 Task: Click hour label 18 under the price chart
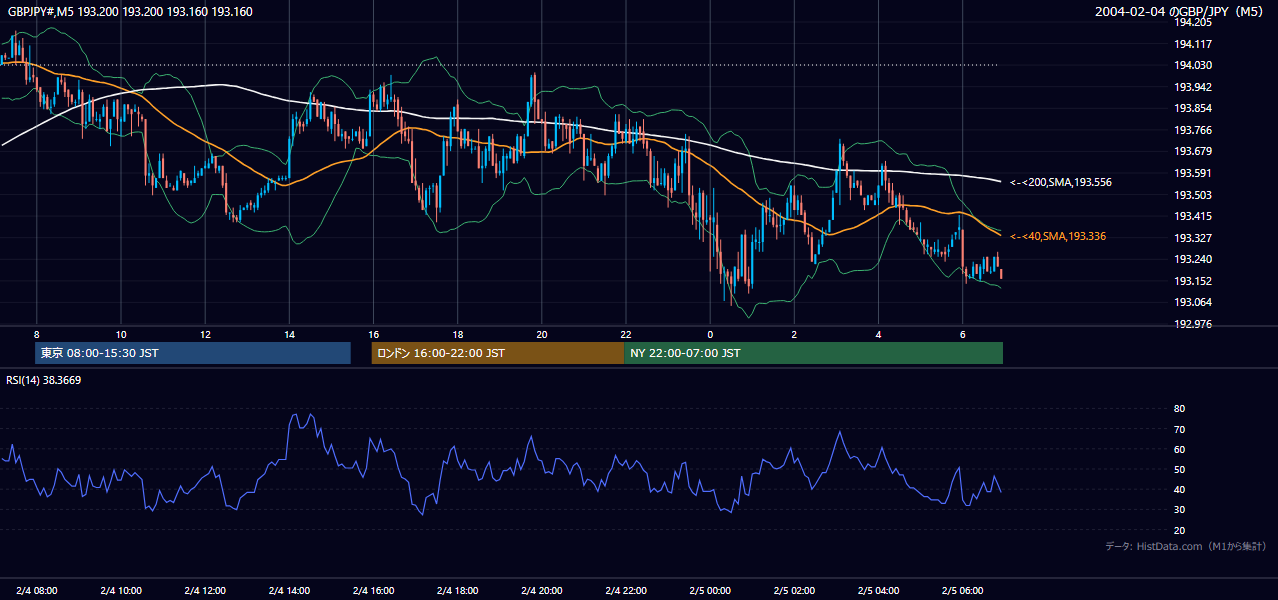point(457,334)
